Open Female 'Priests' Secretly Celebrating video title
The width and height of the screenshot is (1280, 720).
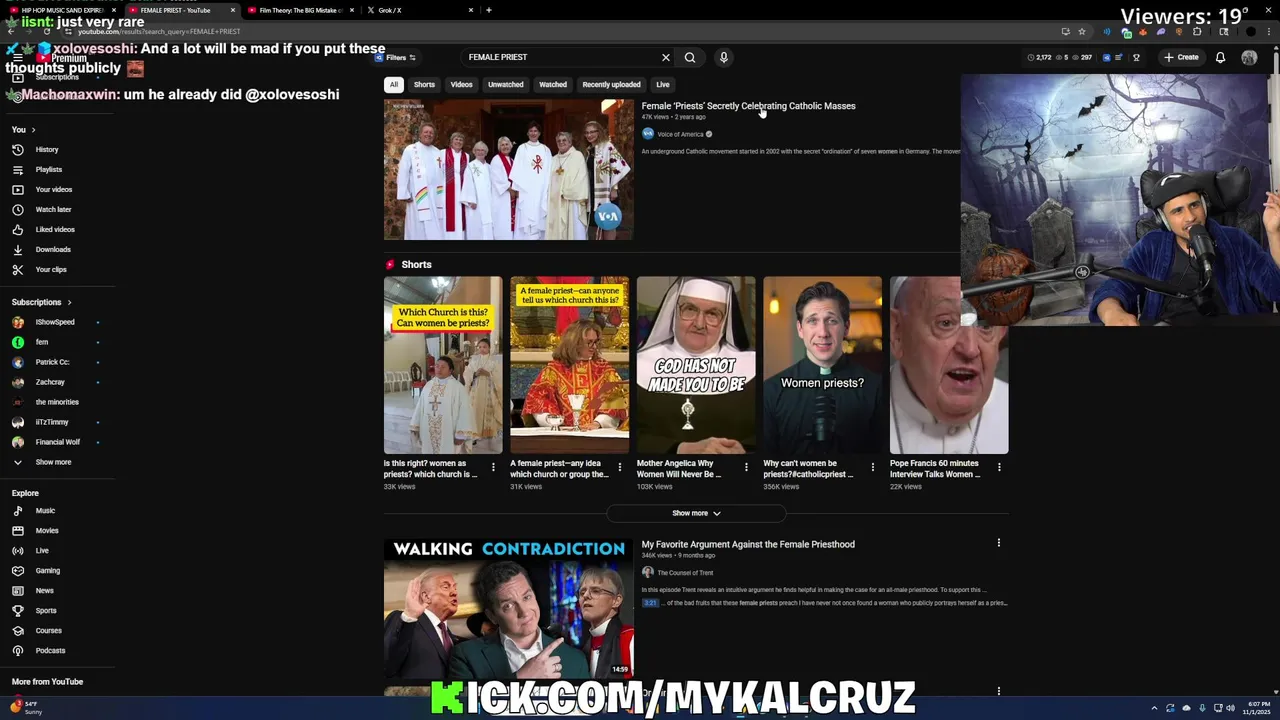748,106
